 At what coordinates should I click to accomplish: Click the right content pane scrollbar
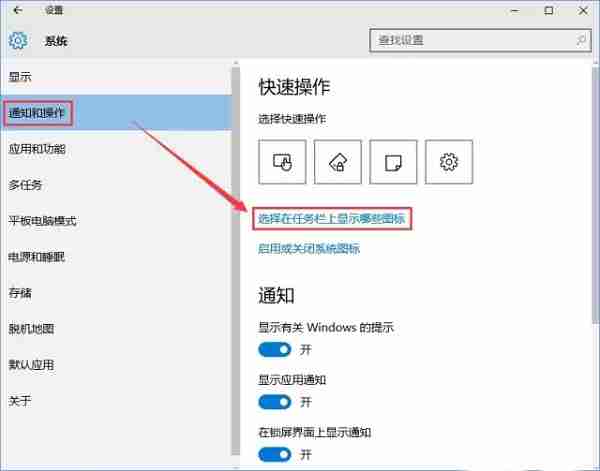595,194
